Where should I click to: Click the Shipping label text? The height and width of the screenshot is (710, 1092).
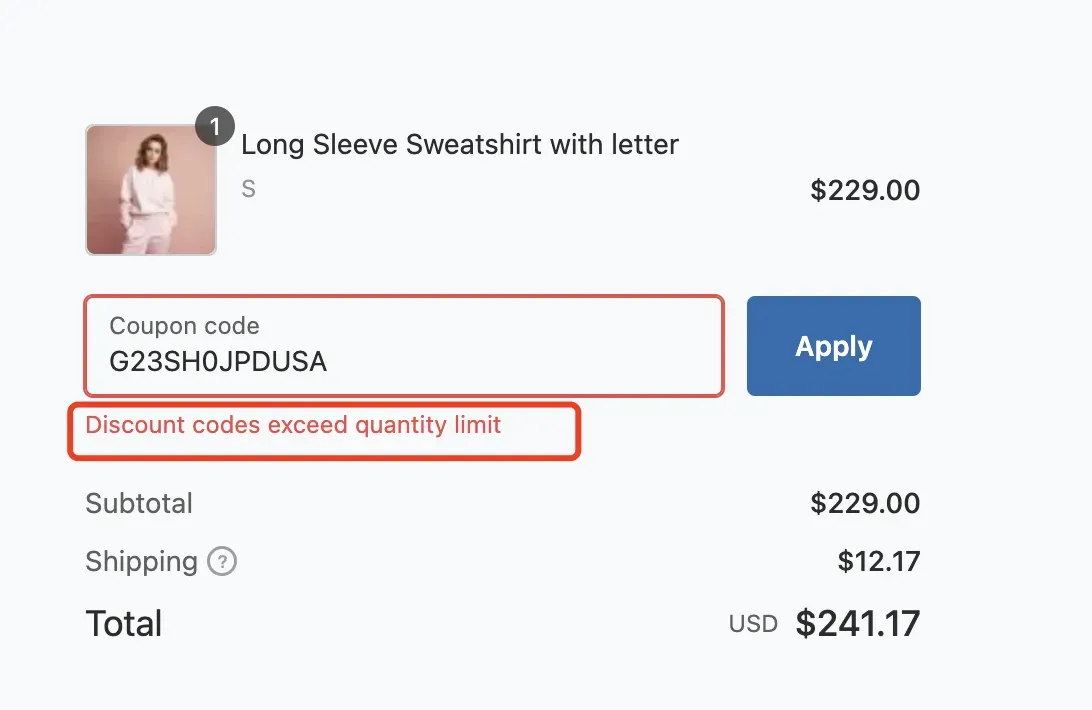point(141,562)
